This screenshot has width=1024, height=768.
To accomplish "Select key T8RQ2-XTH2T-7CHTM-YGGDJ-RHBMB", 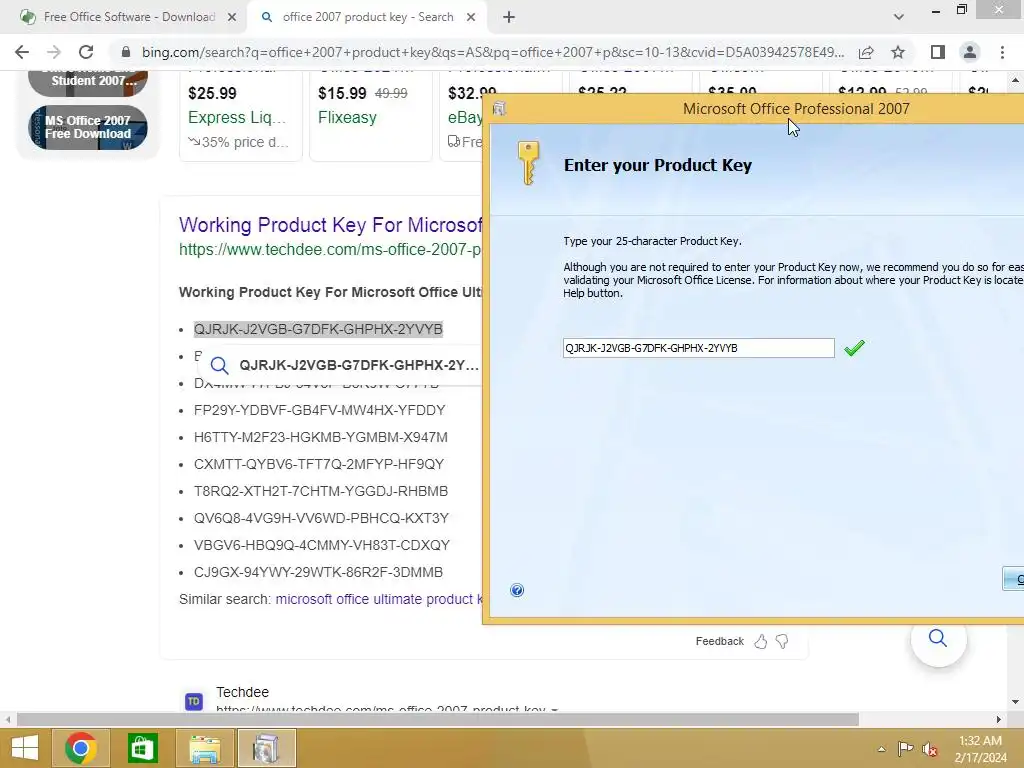I will [321, 491].
